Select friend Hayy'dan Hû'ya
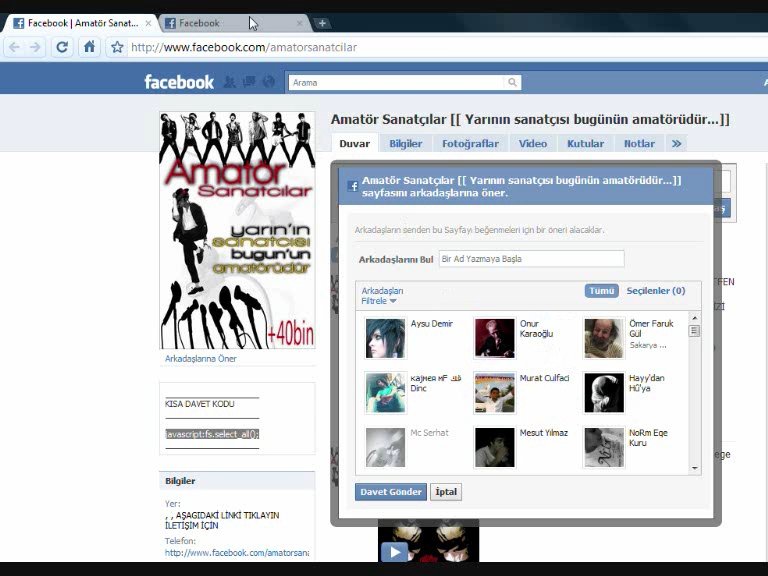 tap(633, 392)
